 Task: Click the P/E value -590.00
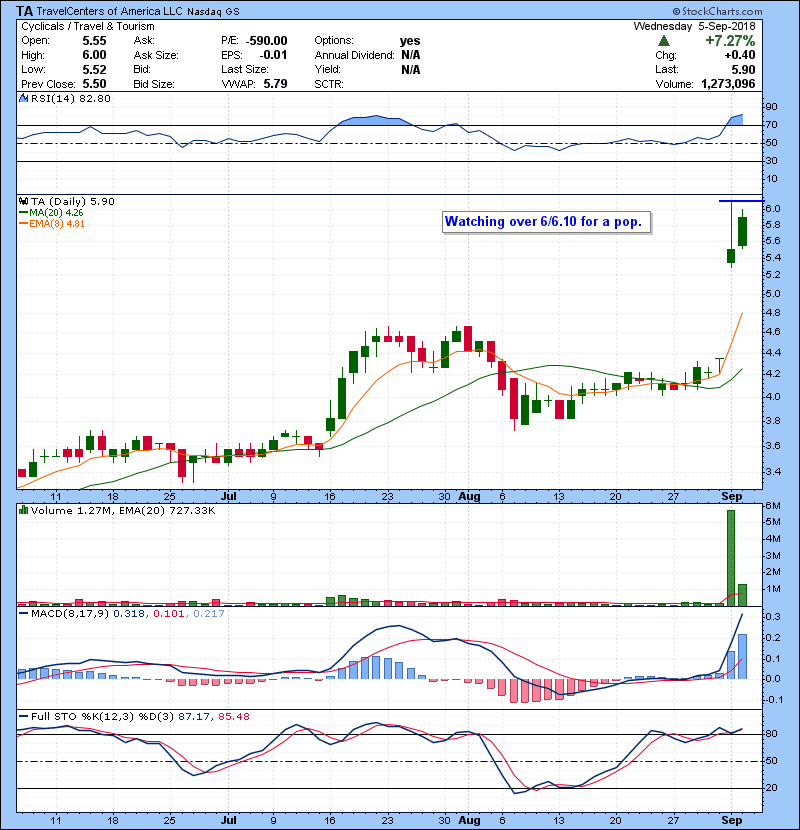(x=266, y=41)
